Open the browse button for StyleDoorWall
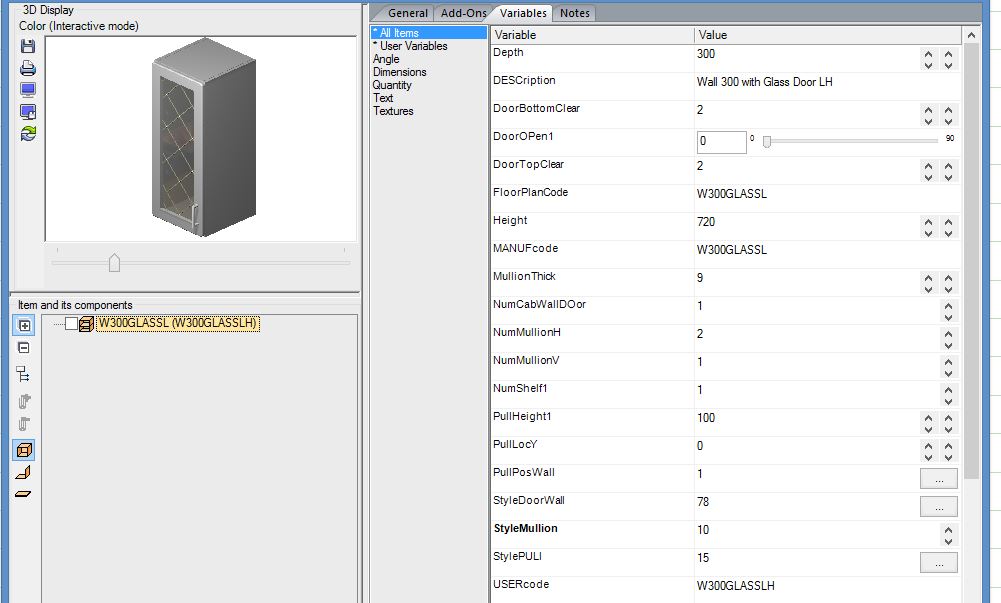1001x603 pixels. click(938, 507)
